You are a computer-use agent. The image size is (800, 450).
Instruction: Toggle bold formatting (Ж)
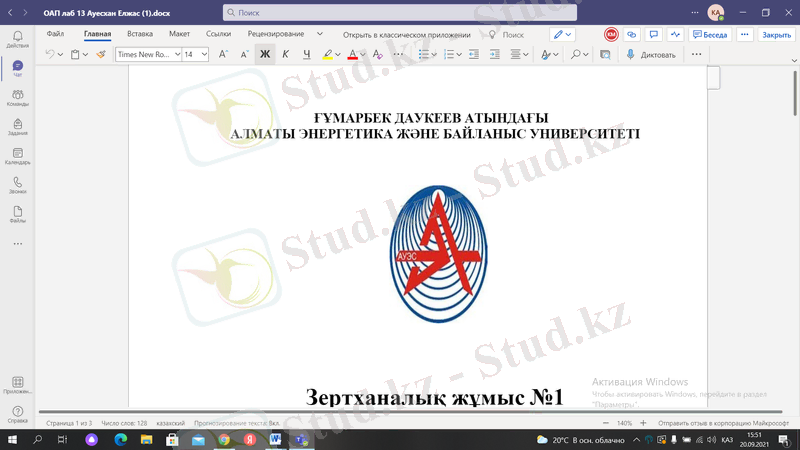pos(265,55)
